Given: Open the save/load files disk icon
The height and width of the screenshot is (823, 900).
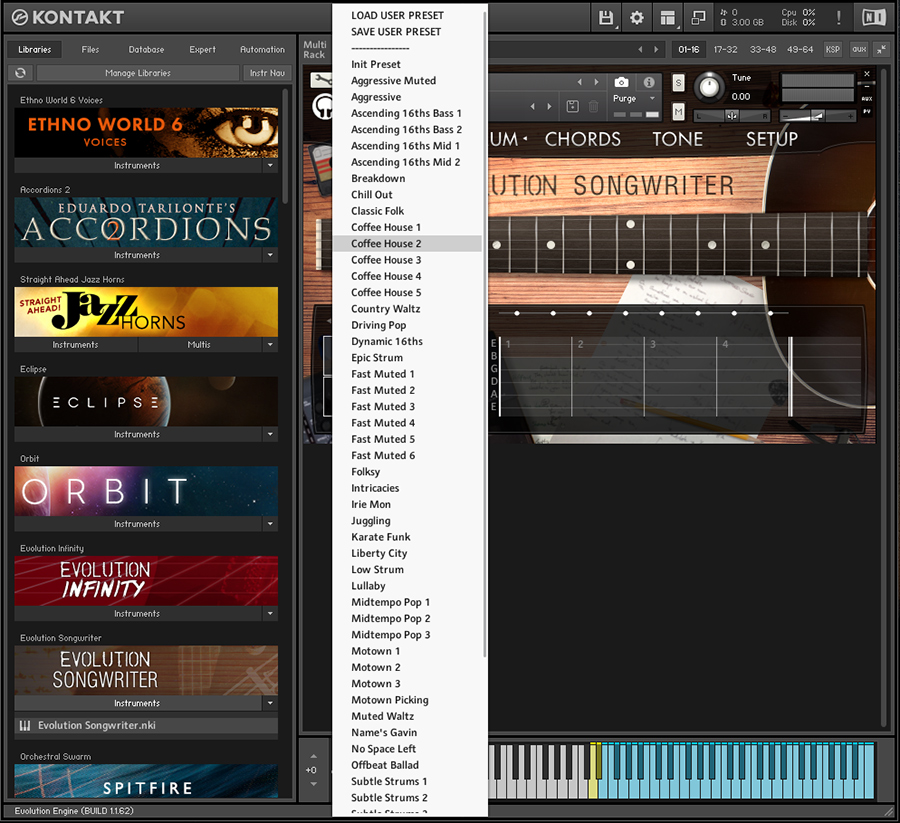Looking at the screenshot, I should click(606, 18).
